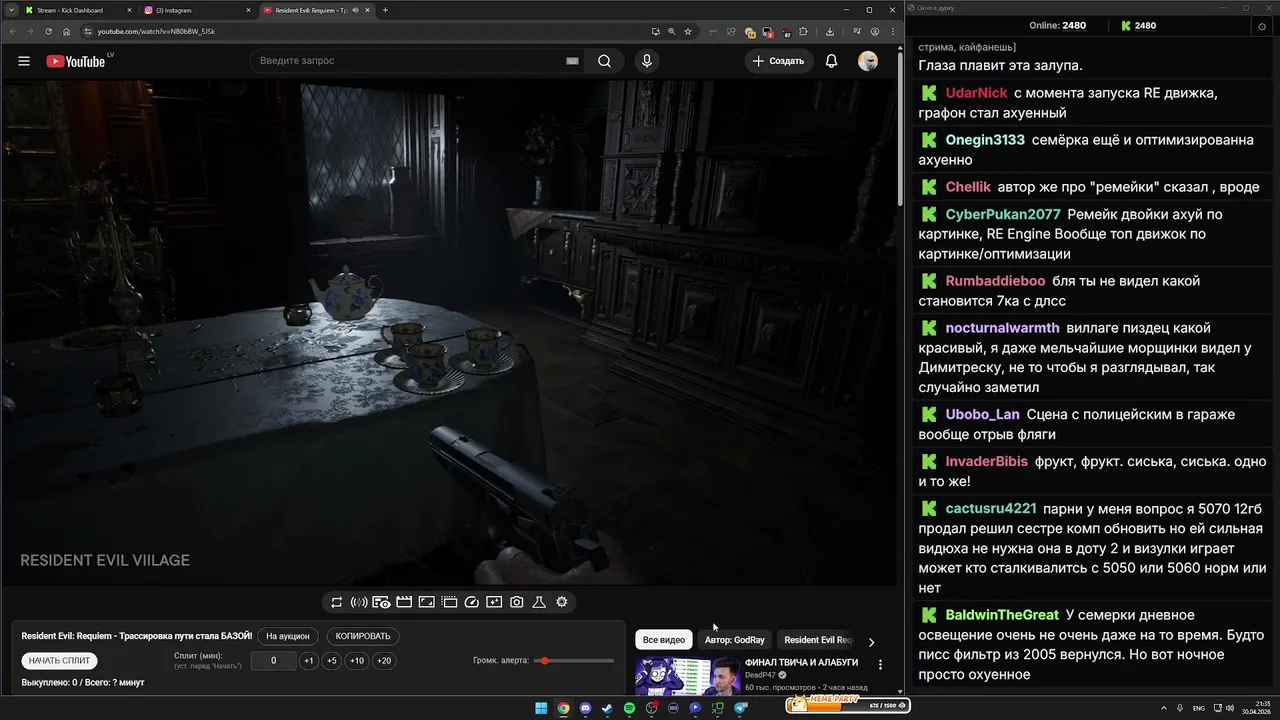Viewport: 1280px width, 720px height.
Task: Open a new browser tab
Action: click(x=385, y=10)
